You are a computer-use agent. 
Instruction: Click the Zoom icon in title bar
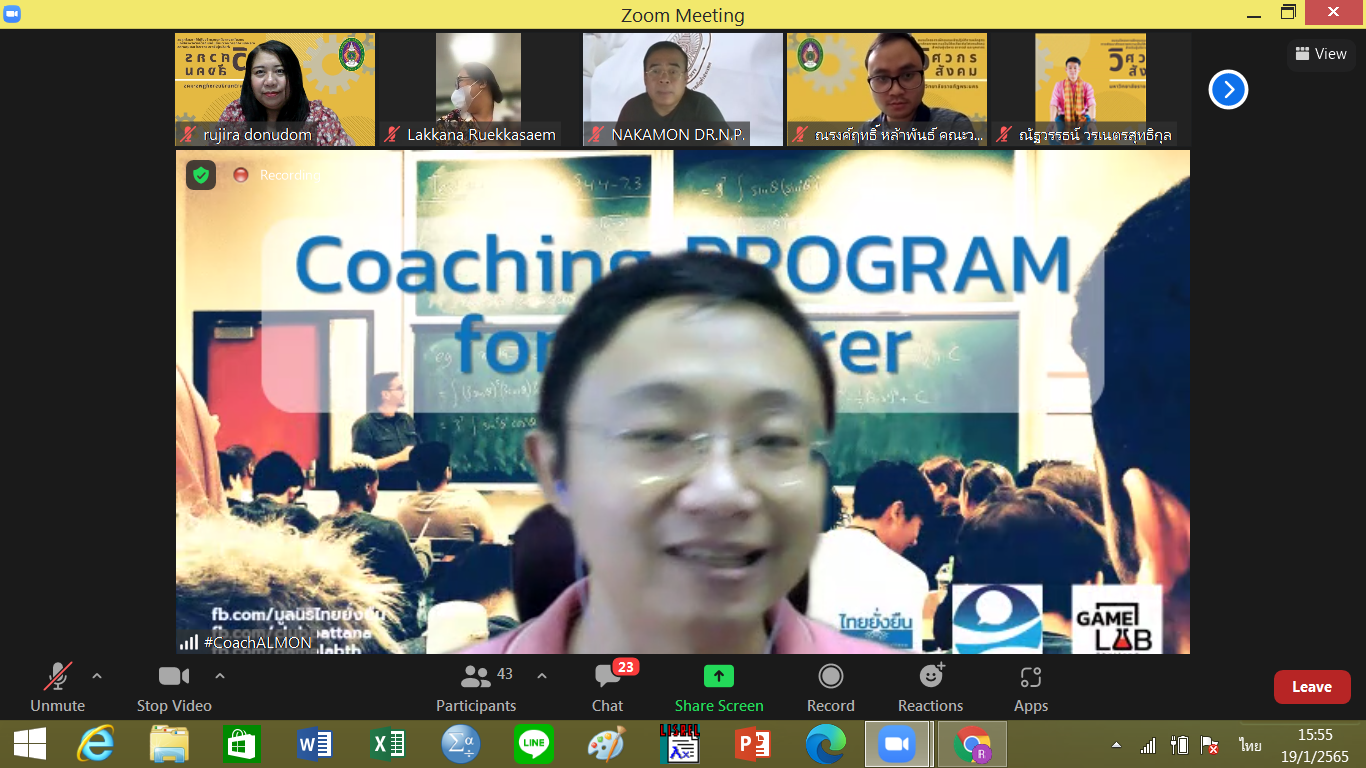coord(13,15)
